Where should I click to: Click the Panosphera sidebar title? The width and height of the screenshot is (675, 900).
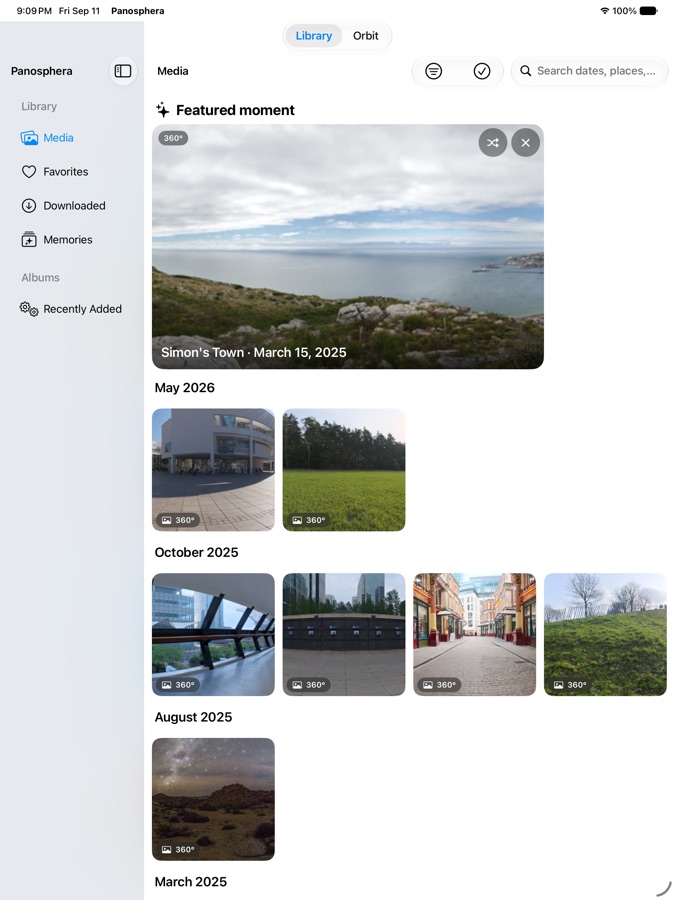click(x=42, y=71)
